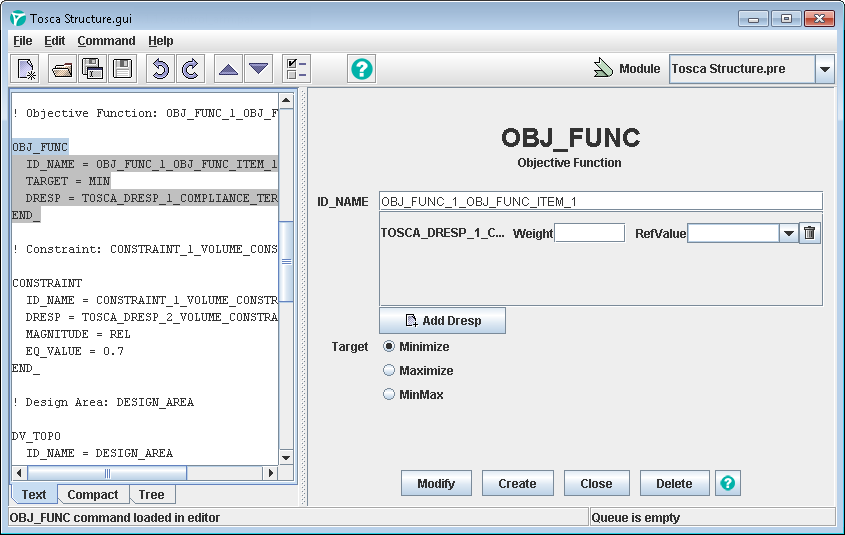Click the Delete button
This screenshot has width=845, height=535.
coord(674,483)
